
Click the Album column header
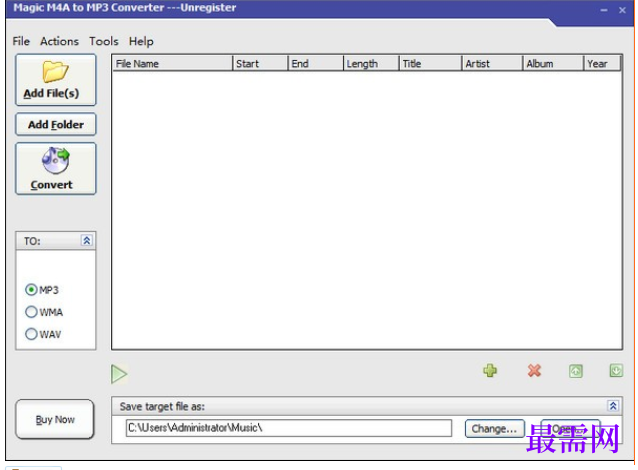pyautogui.click(x=553, y=63)
